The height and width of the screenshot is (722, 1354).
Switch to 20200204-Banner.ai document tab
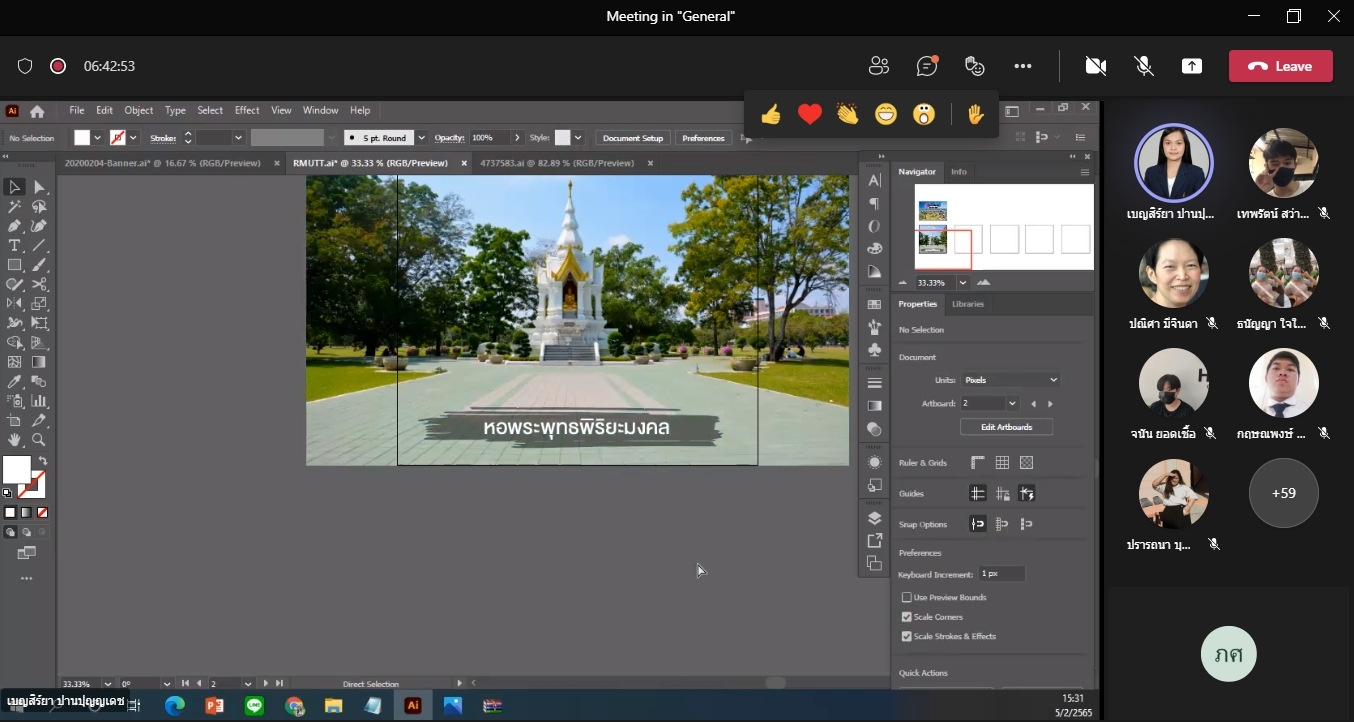click(162, 163)
